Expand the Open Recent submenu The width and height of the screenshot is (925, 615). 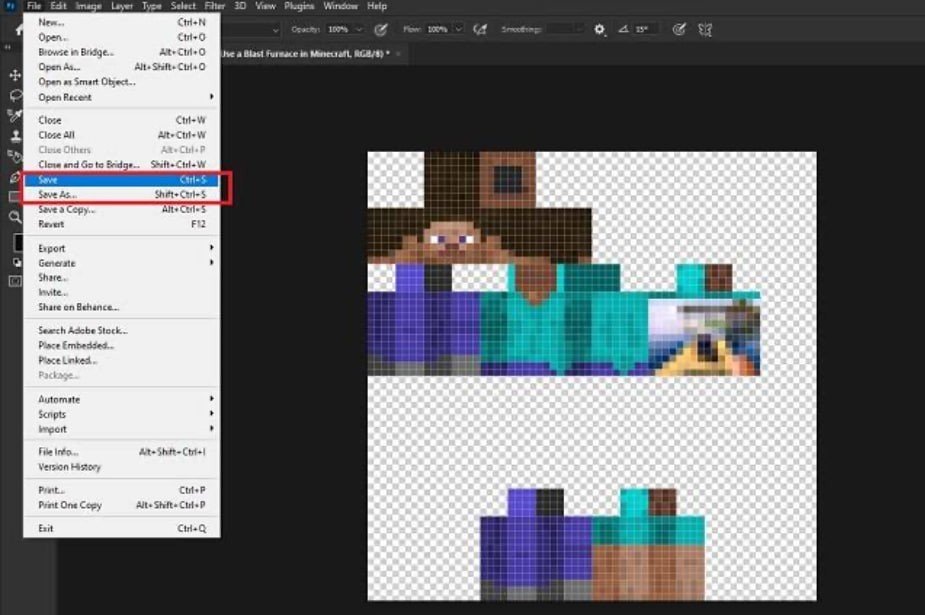click(x=122, y=97)
